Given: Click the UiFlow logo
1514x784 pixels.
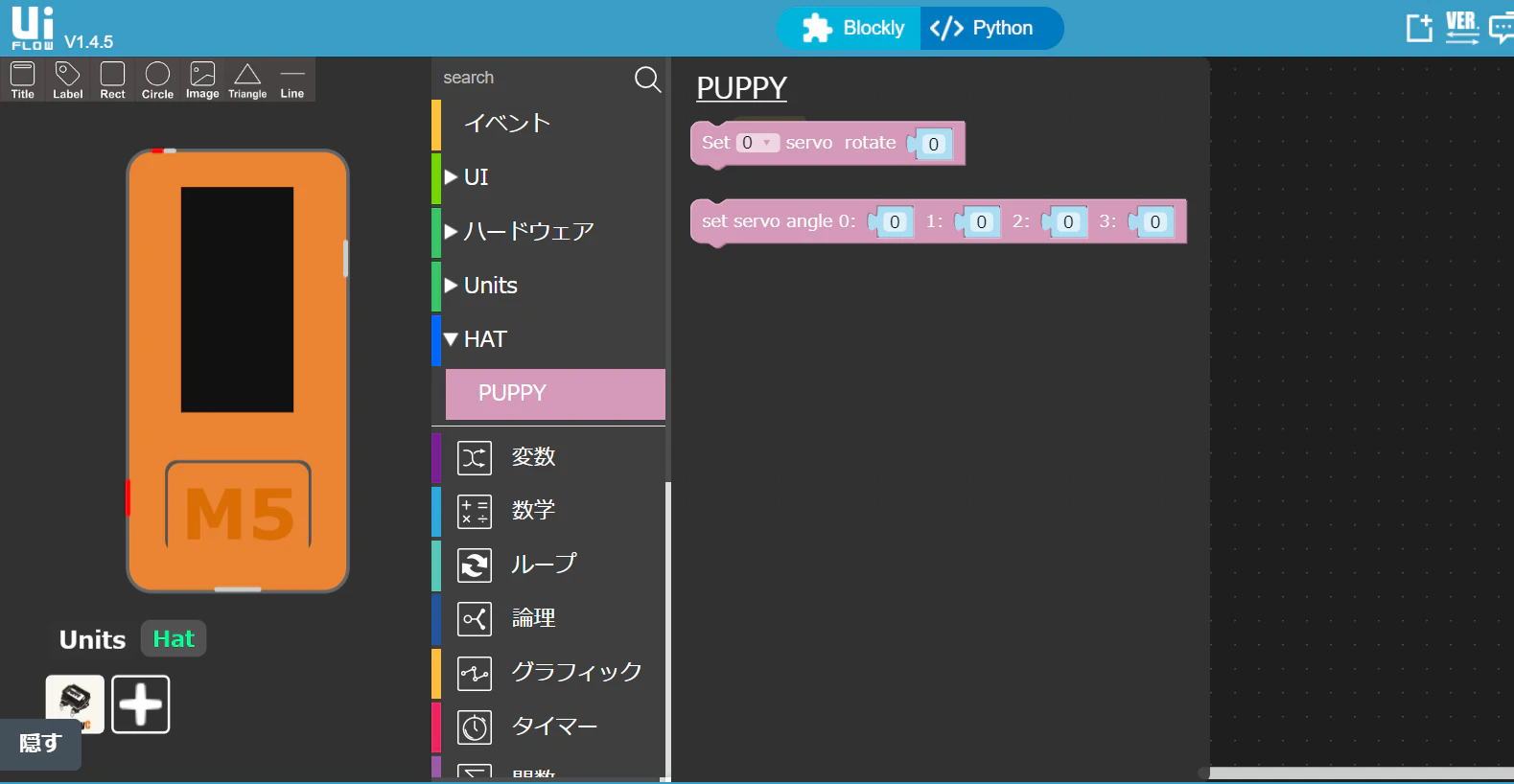Looking at the screenshot, I should click(33, 28).
